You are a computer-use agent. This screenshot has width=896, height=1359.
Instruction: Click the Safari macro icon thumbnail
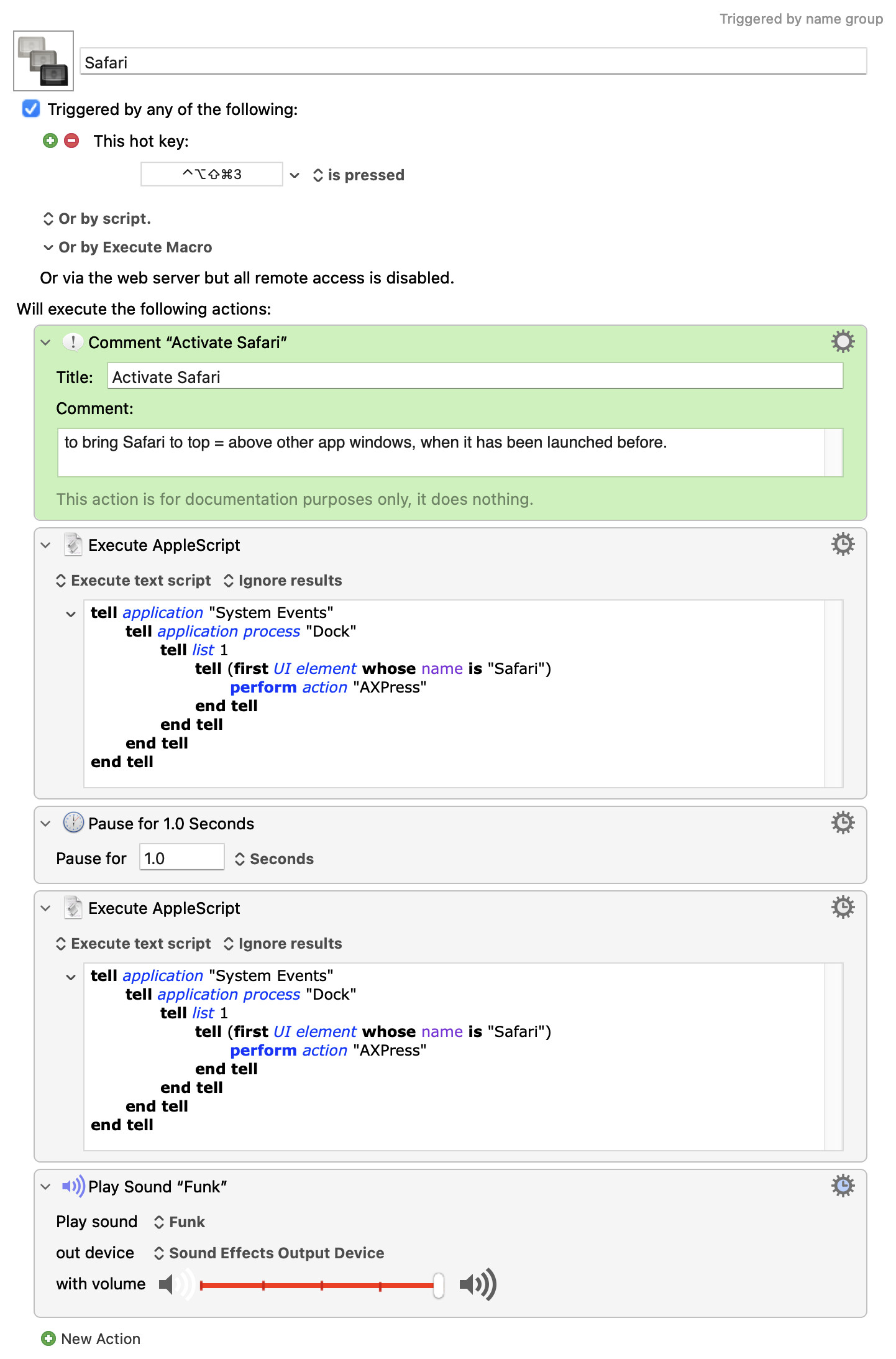(x=43, y=61)
